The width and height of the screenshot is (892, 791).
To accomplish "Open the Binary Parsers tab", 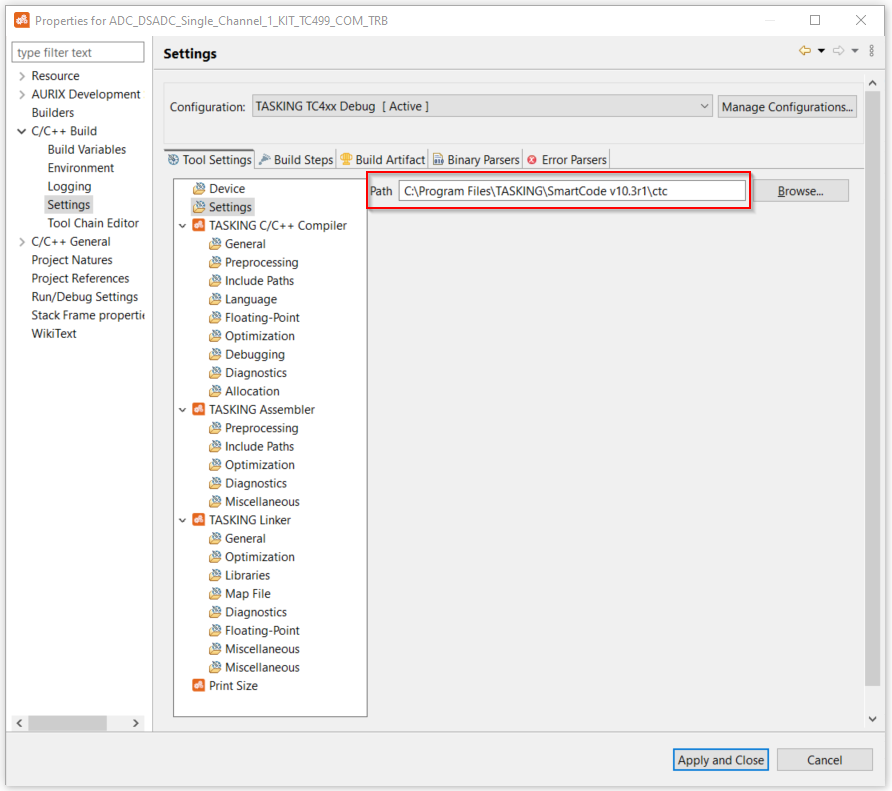I will [x=476, y=159].
